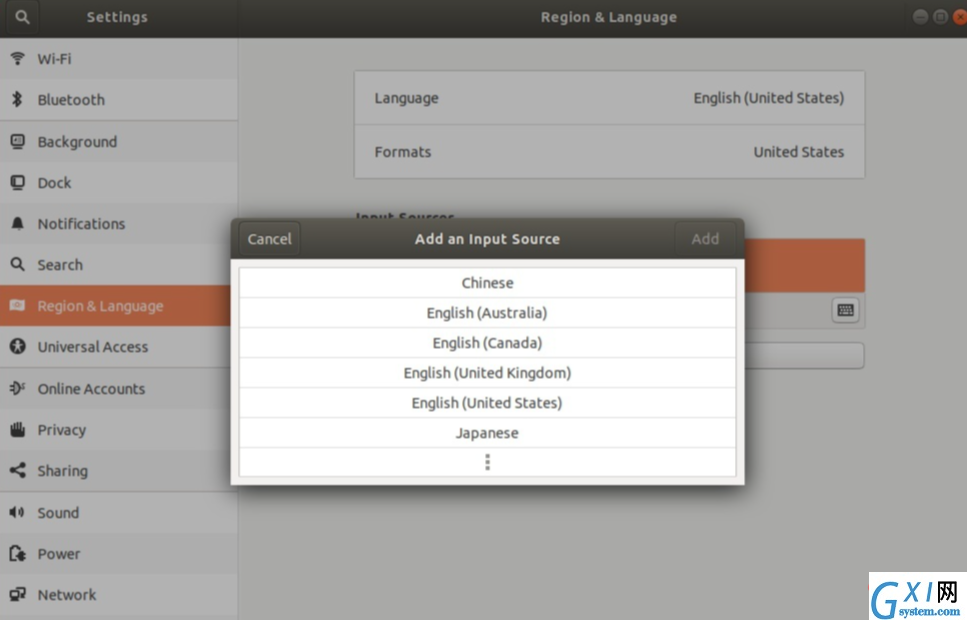This screenshot has height=620, width=967.
Task: Click the Region & Language flag icon
Action: coord(17,305)
